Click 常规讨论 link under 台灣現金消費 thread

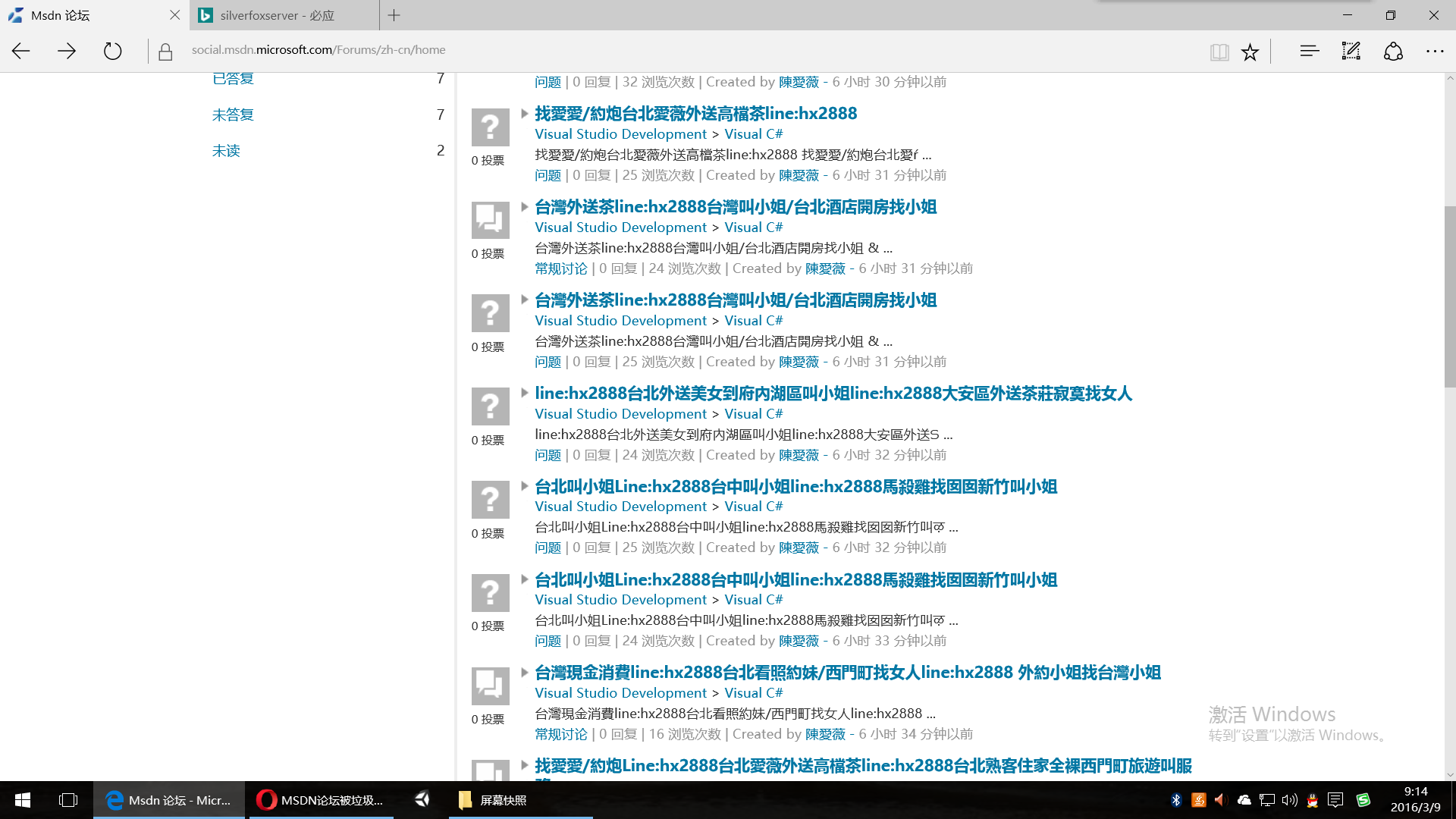[561, 734]
